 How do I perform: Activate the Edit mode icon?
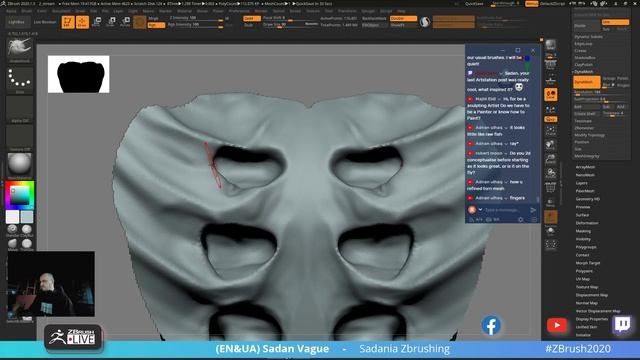(68, 22)
